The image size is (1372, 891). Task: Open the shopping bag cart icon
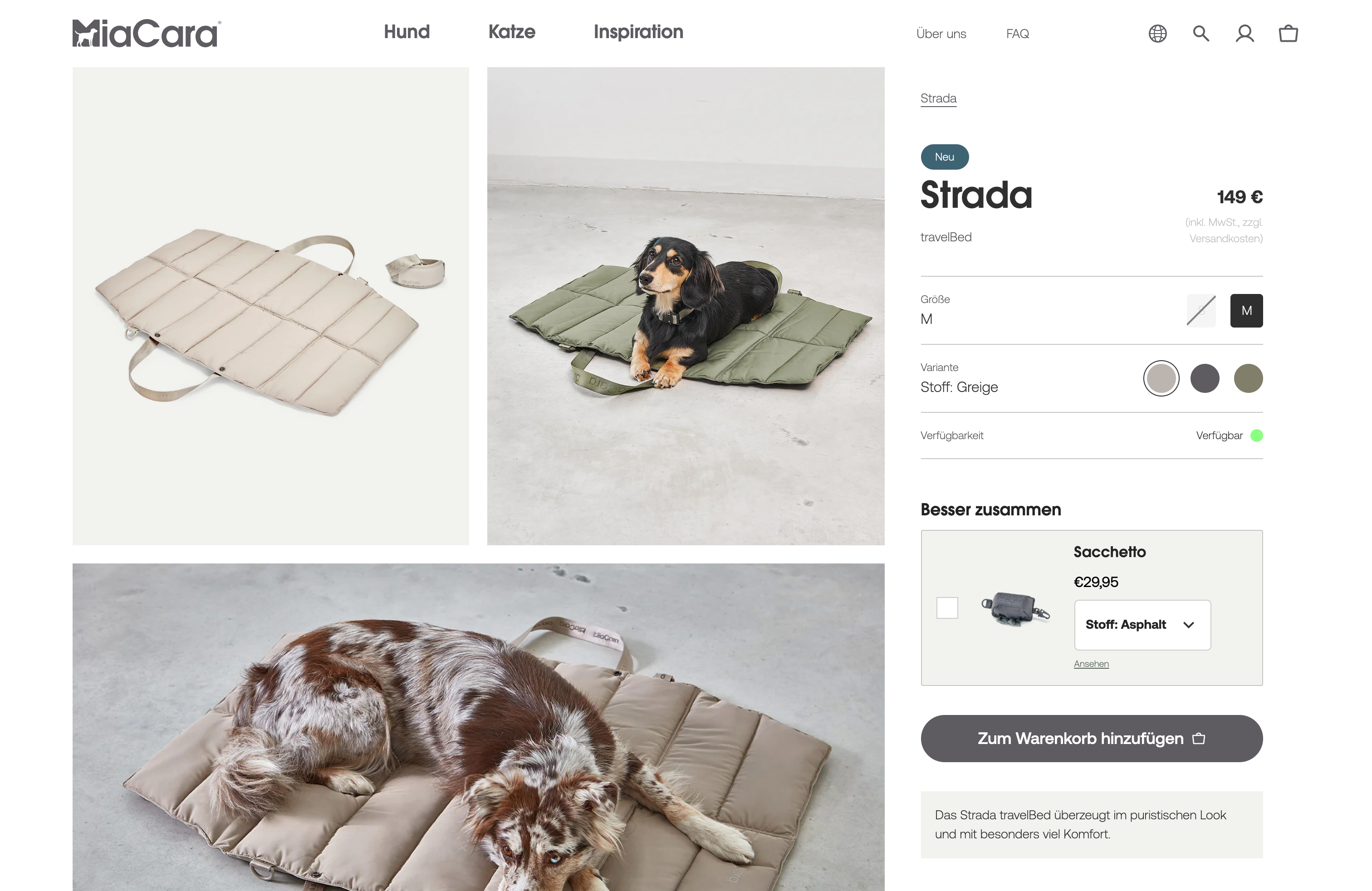point(1289,34)
